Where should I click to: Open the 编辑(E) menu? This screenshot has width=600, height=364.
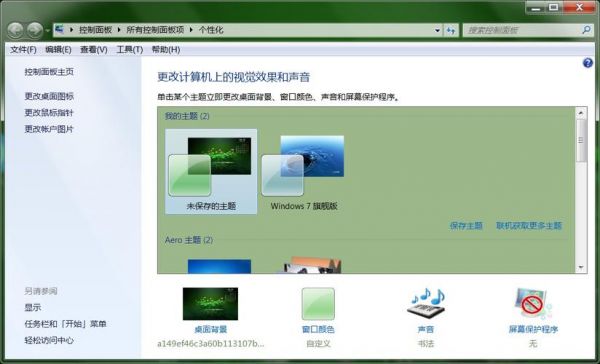click(58, 50)
